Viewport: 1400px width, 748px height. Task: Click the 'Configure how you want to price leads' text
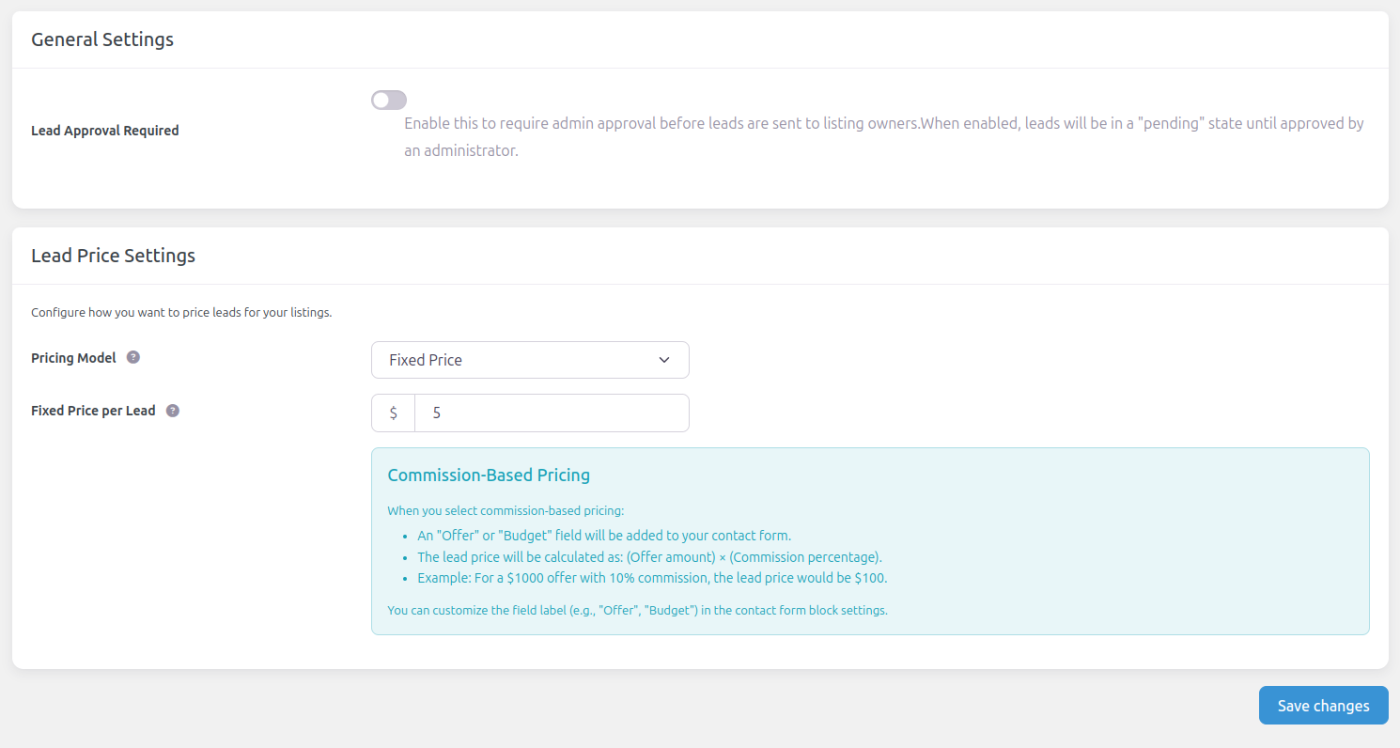(181, 312)
